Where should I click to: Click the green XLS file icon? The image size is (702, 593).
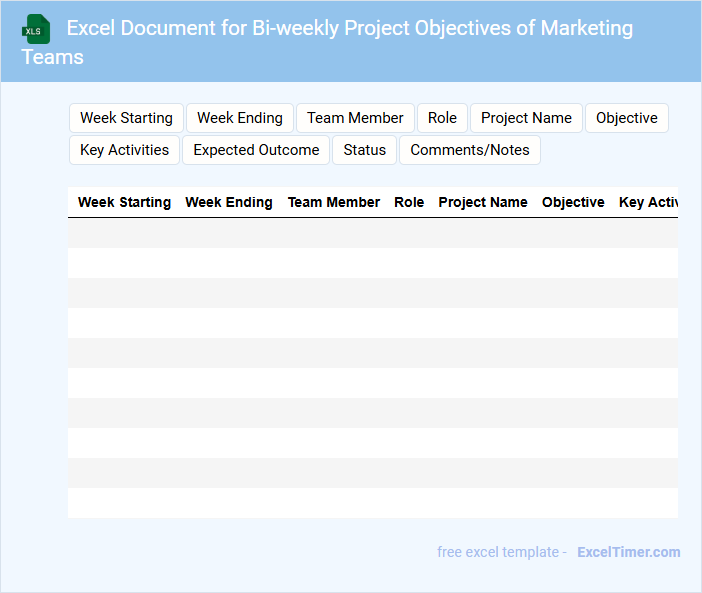(36, 29)
